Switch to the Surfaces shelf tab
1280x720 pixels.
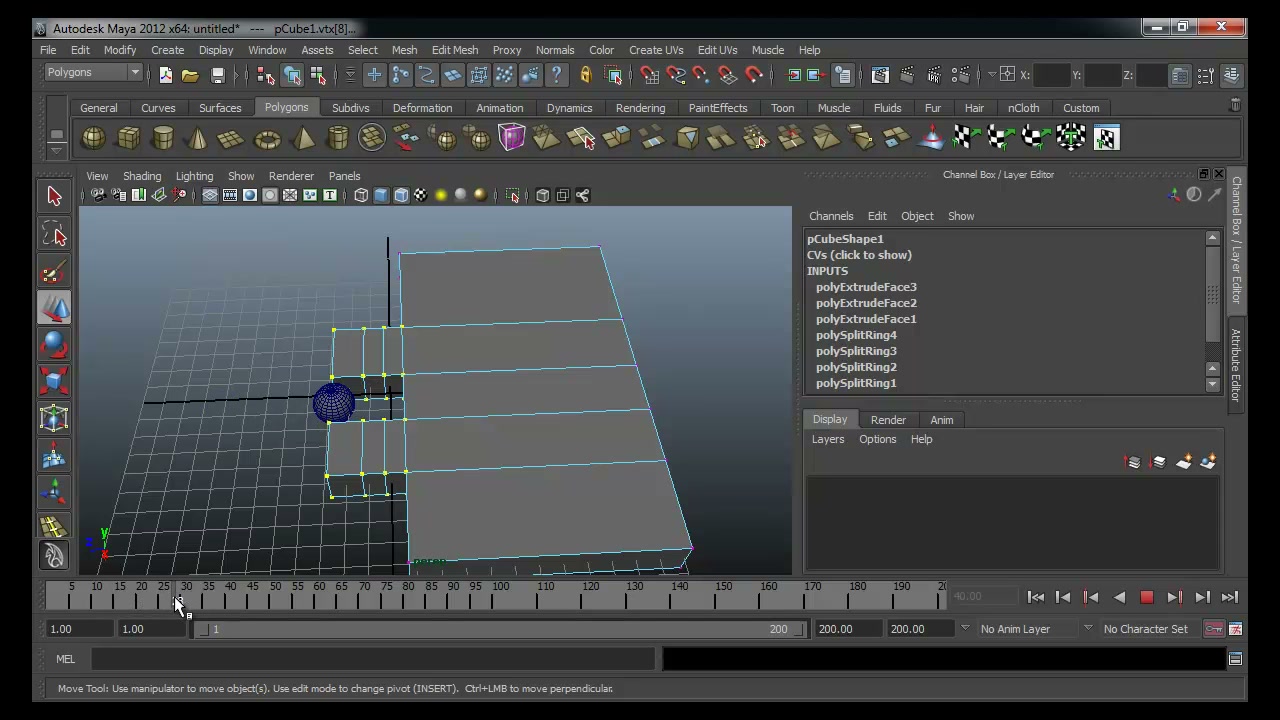coord(220,108)
